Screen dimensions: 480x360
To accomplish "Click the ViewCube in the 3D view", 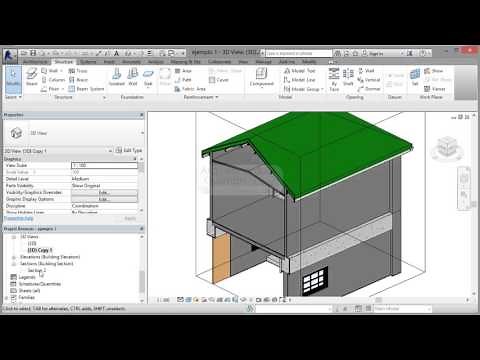I will 446,148.
